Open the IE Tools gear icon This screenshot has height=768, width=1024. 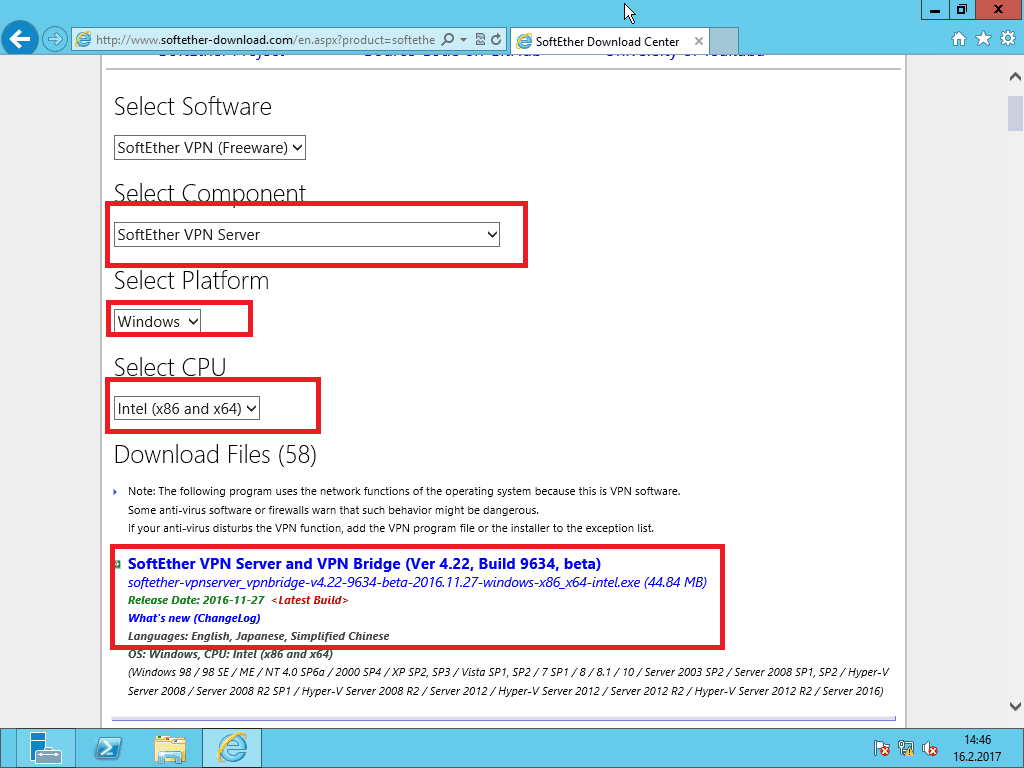coord(1007,39)
